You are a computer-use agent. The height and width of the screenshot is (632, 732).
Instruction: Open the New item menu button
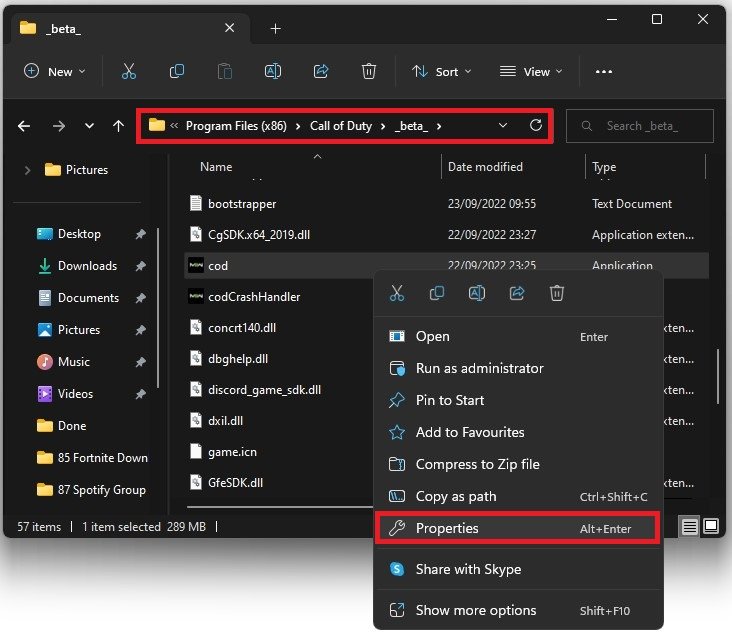(x=54, y=71)
